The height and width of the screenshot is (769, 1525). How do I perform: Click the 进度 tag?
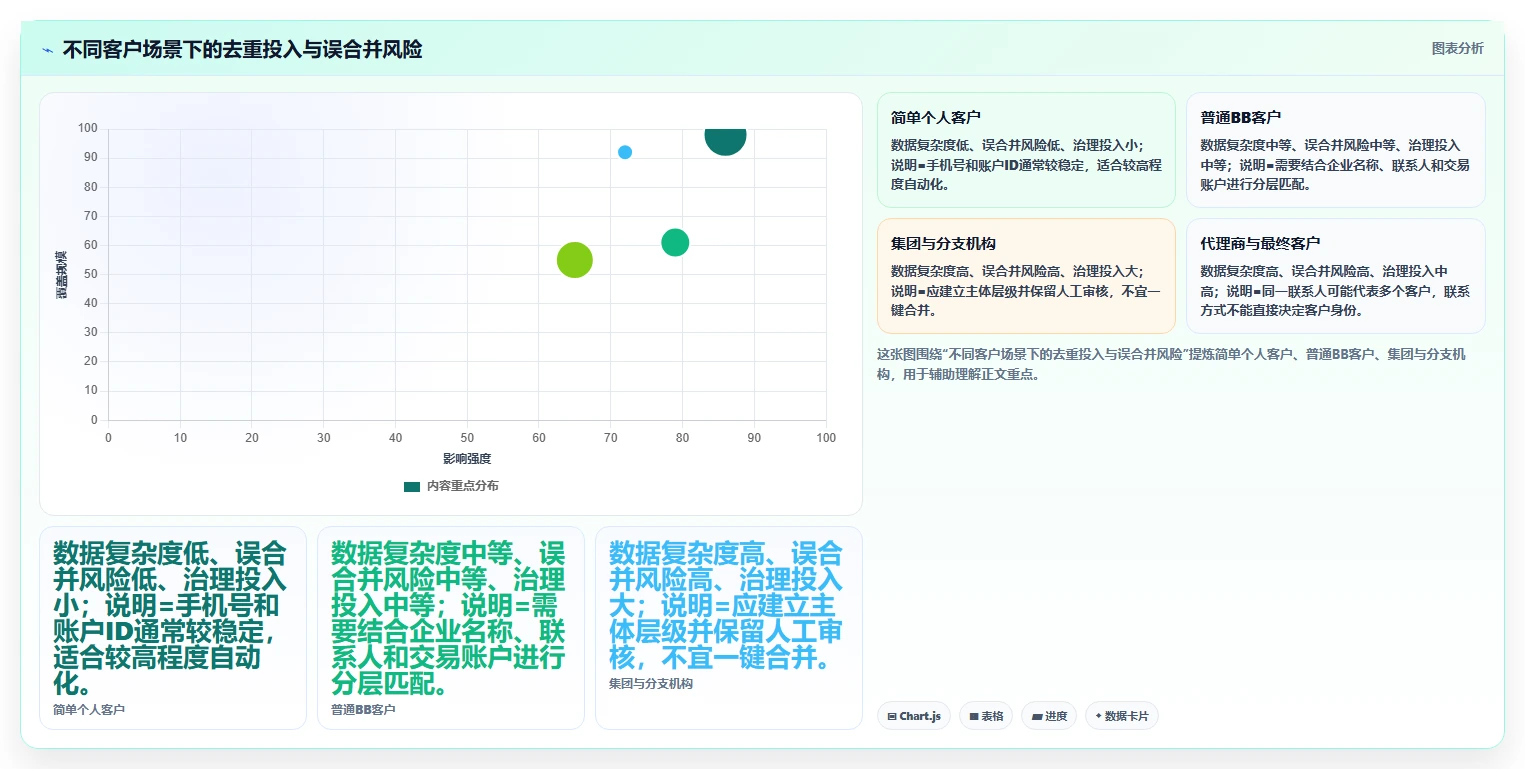pos(1049,716)
